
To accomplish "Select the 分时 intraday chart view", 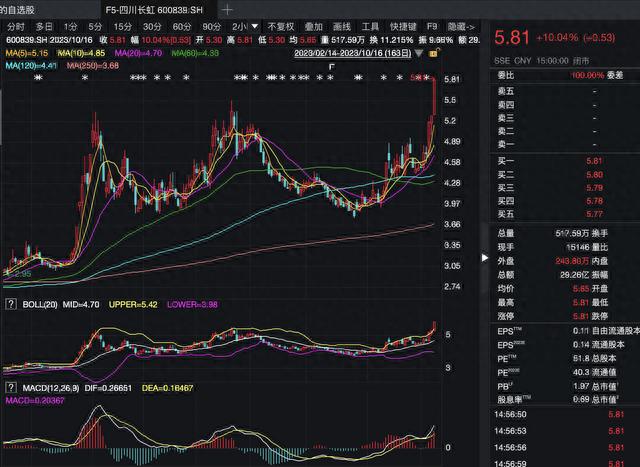I will [x=16, y=27].
